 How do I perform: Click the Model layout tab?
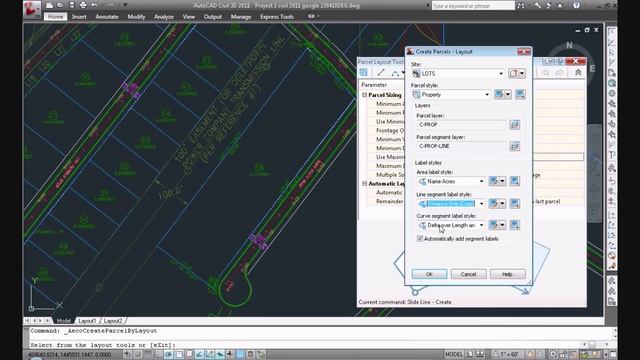[63, 321]
